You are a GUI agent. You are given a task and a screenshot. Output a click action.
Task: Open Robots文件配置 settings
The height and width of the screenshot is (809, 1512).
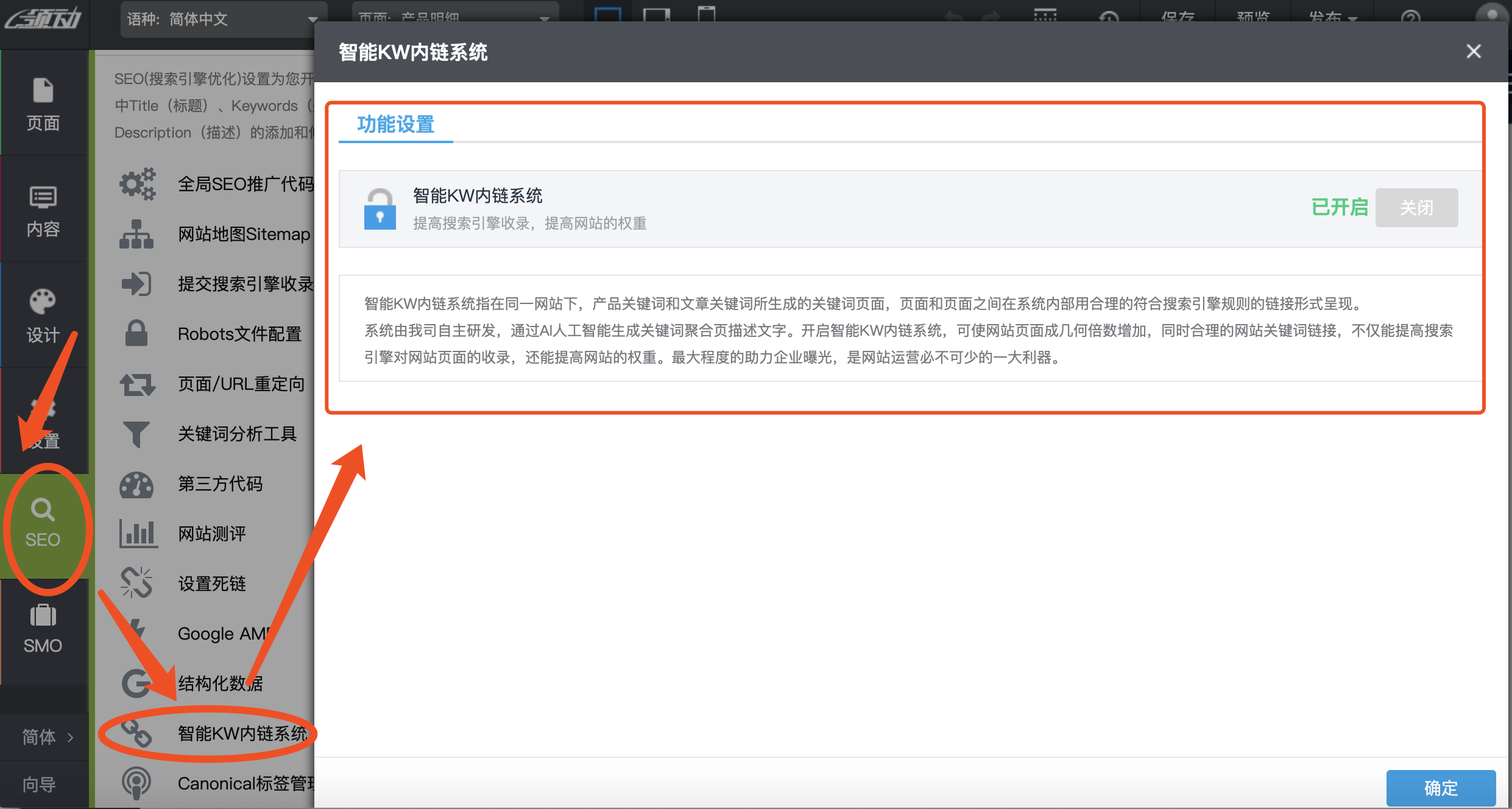pyautogui.click(x=239, y=334)
